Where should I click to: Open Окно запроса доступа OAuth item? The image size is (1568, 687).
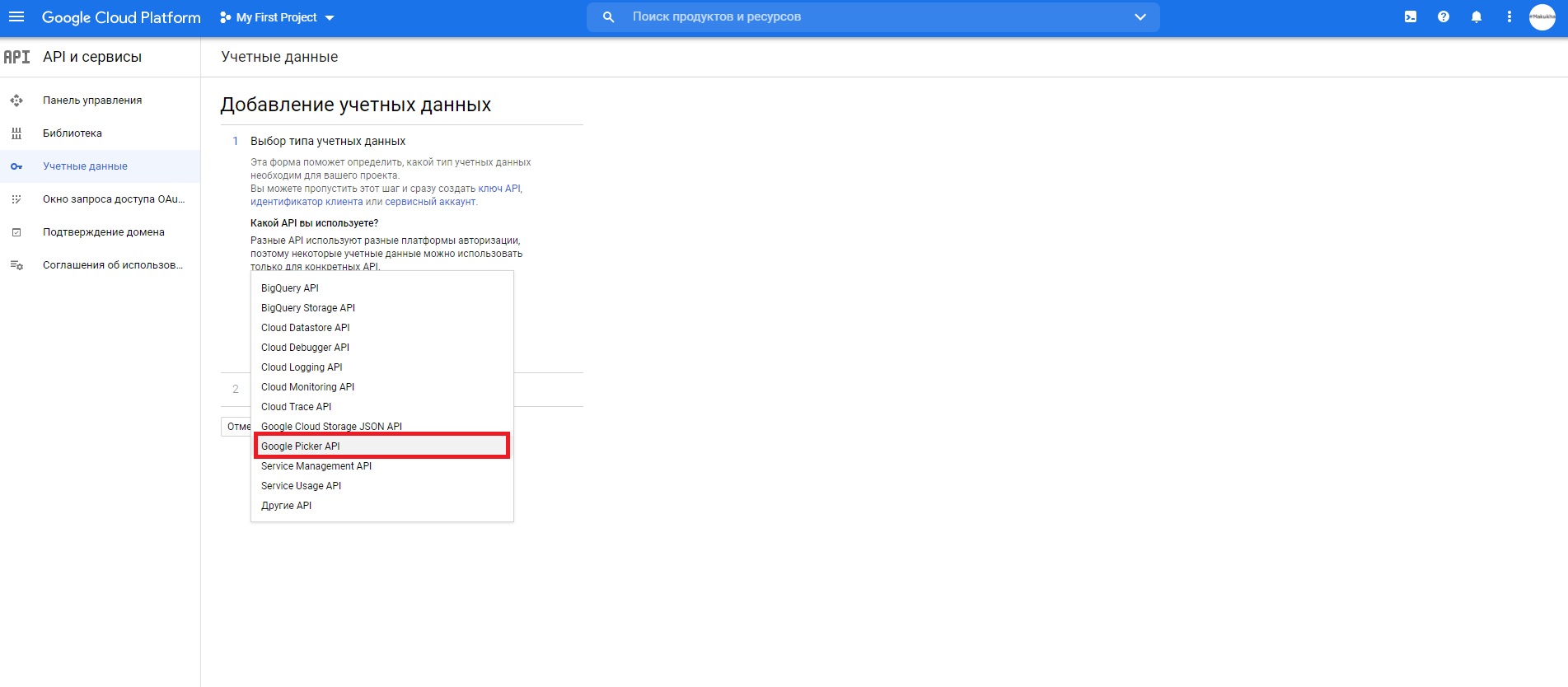pos(114,199)
